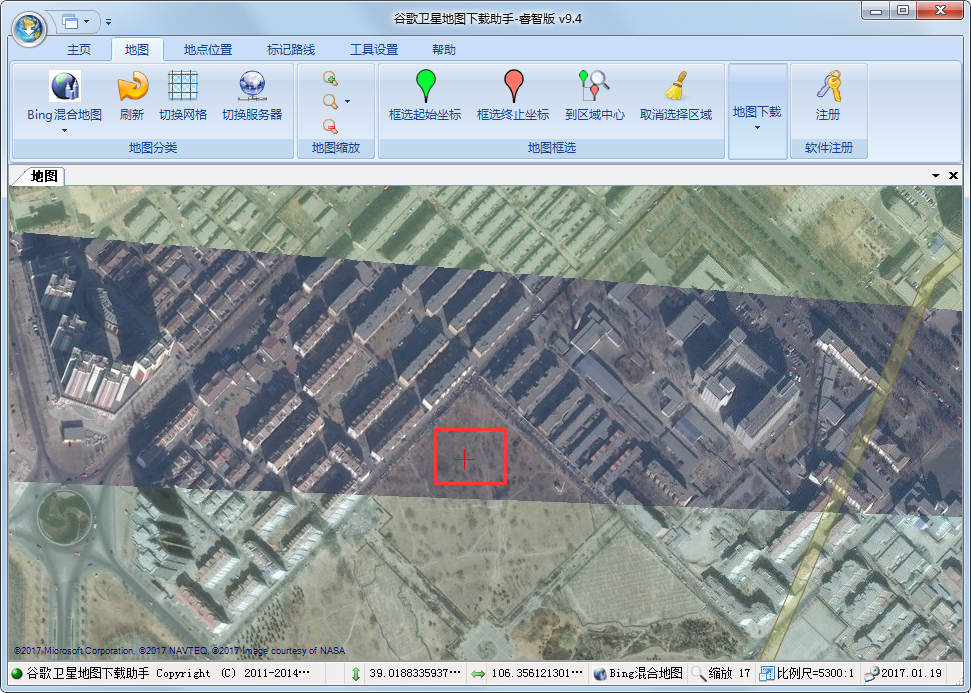The image size is (971, 693).
Task: Close the 地图 document panel
Action: click(954, 175)
